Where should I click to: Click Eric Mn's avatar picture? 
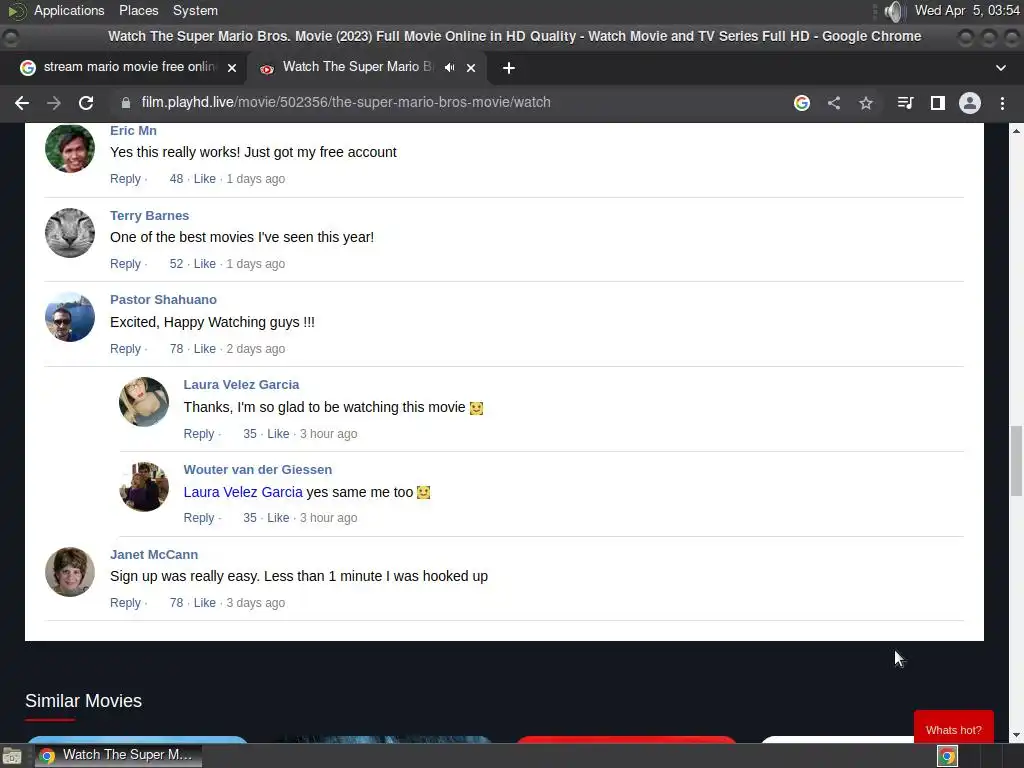coord(70,148)
